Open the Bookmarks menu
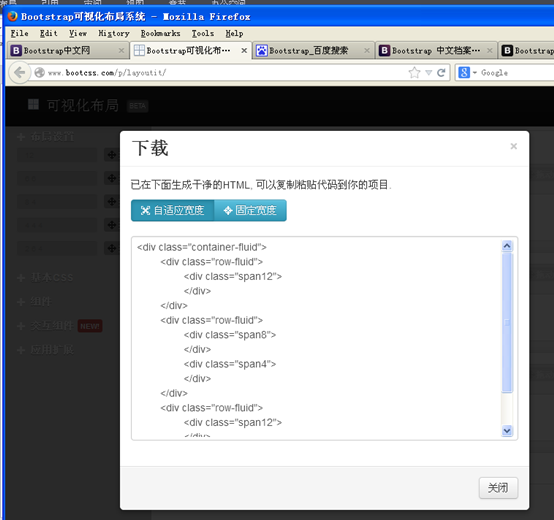This screenshot has height=520, width=554. [160, 34]
